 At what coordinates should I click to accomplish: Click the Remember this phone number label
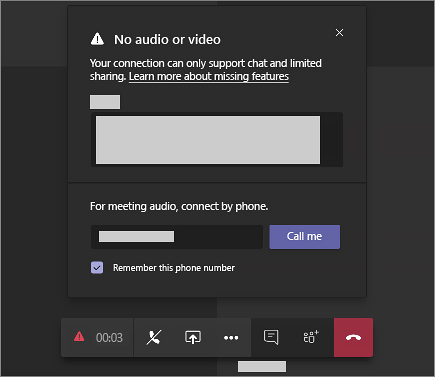(x=174, y=268)
